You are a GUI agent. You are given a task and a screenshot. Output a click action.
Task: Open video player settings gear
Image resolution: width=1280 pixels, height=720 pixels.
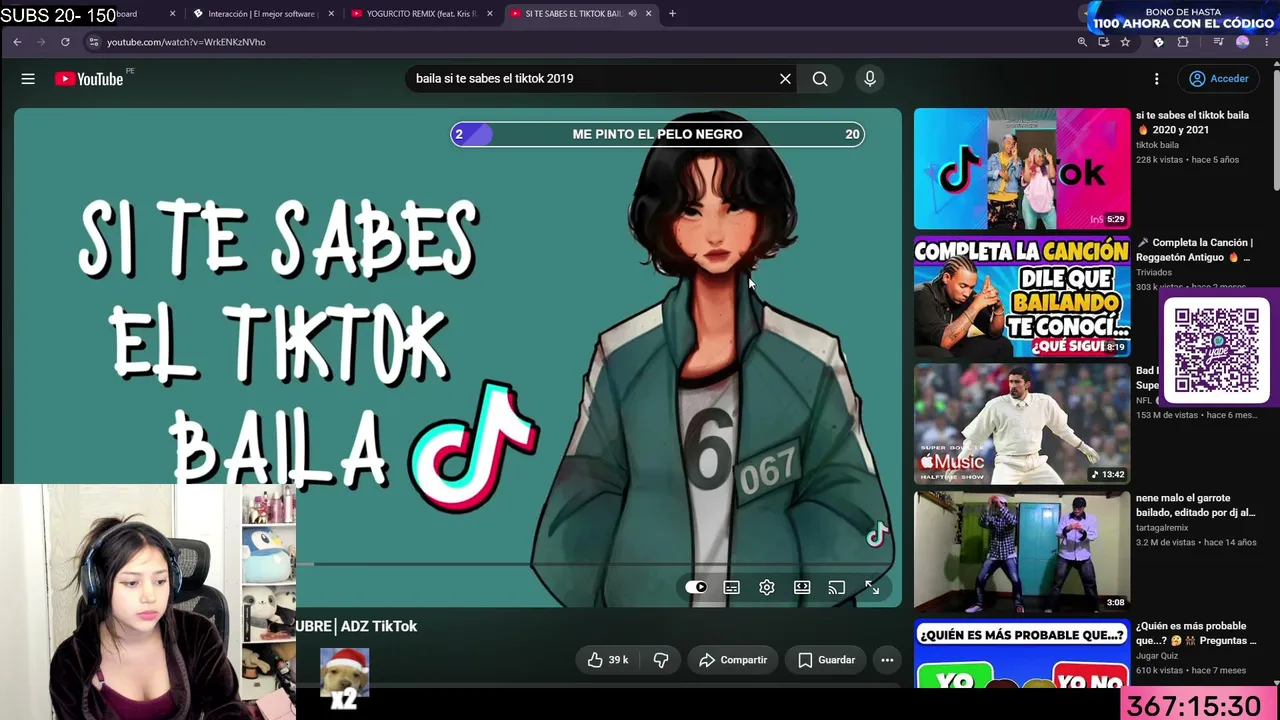(767, 587)
